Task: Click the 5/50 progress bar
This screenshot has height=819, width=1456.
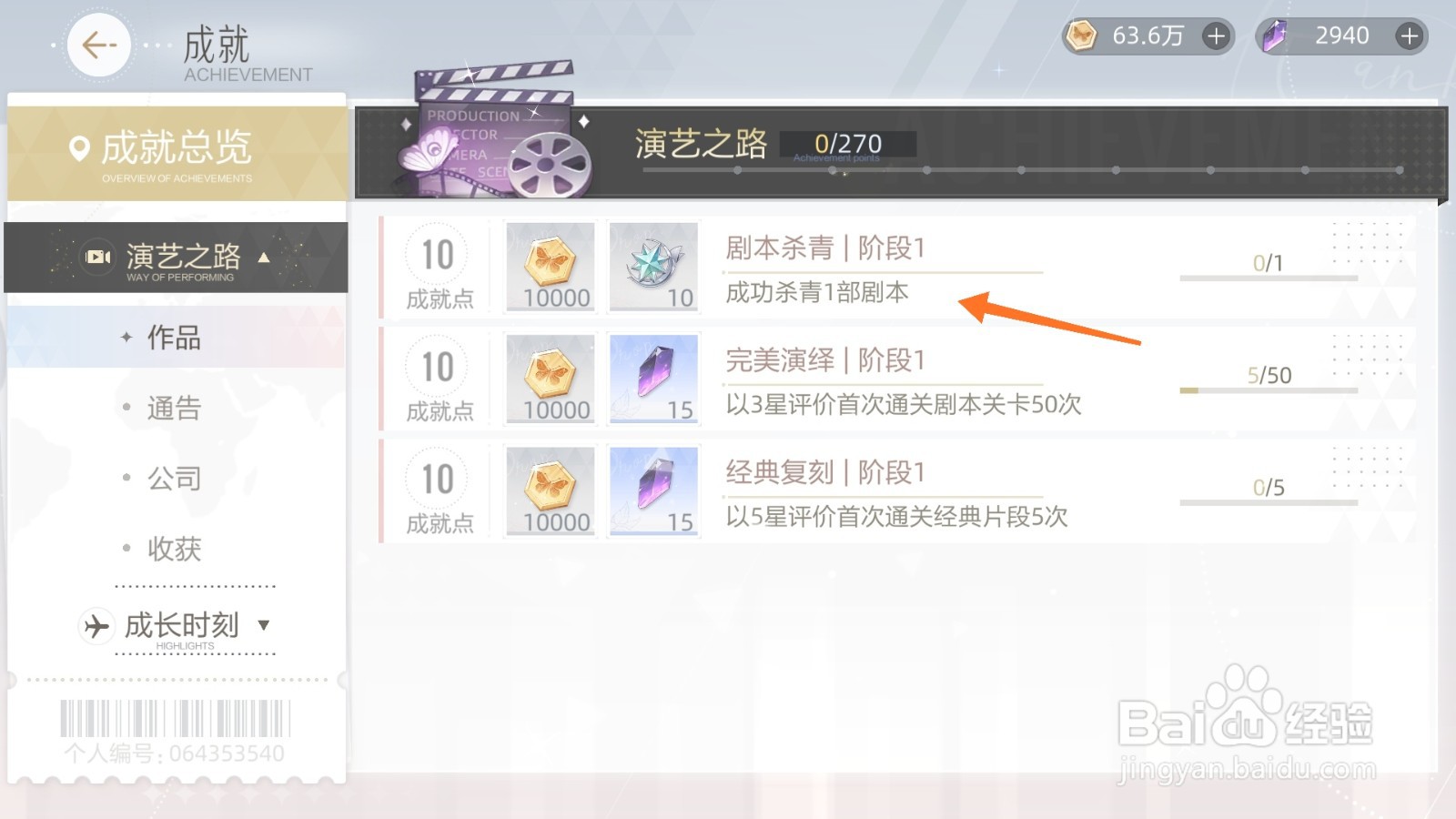Action: [1269, 390]
